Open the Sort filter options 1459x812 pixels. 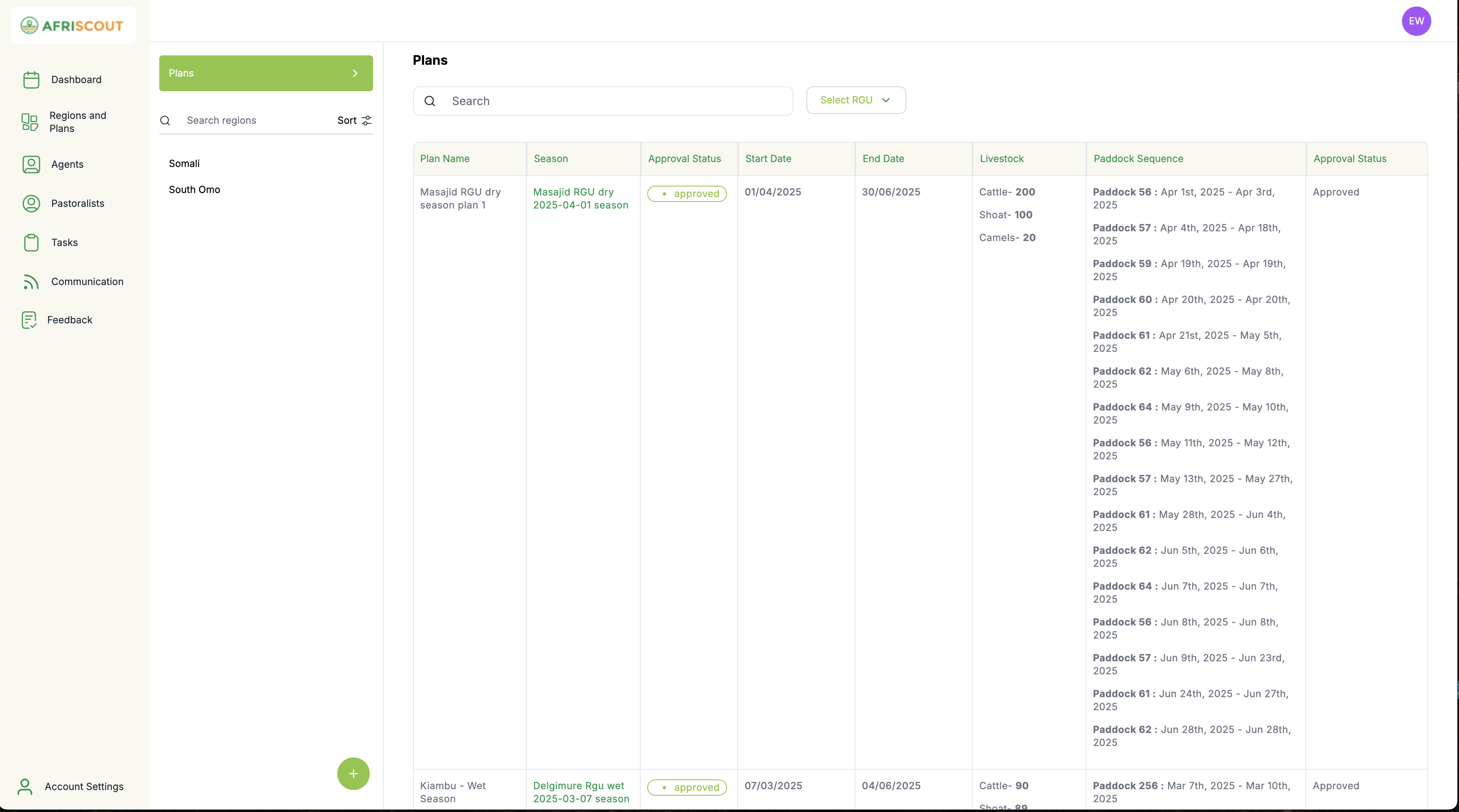click(x=354, y=121)
